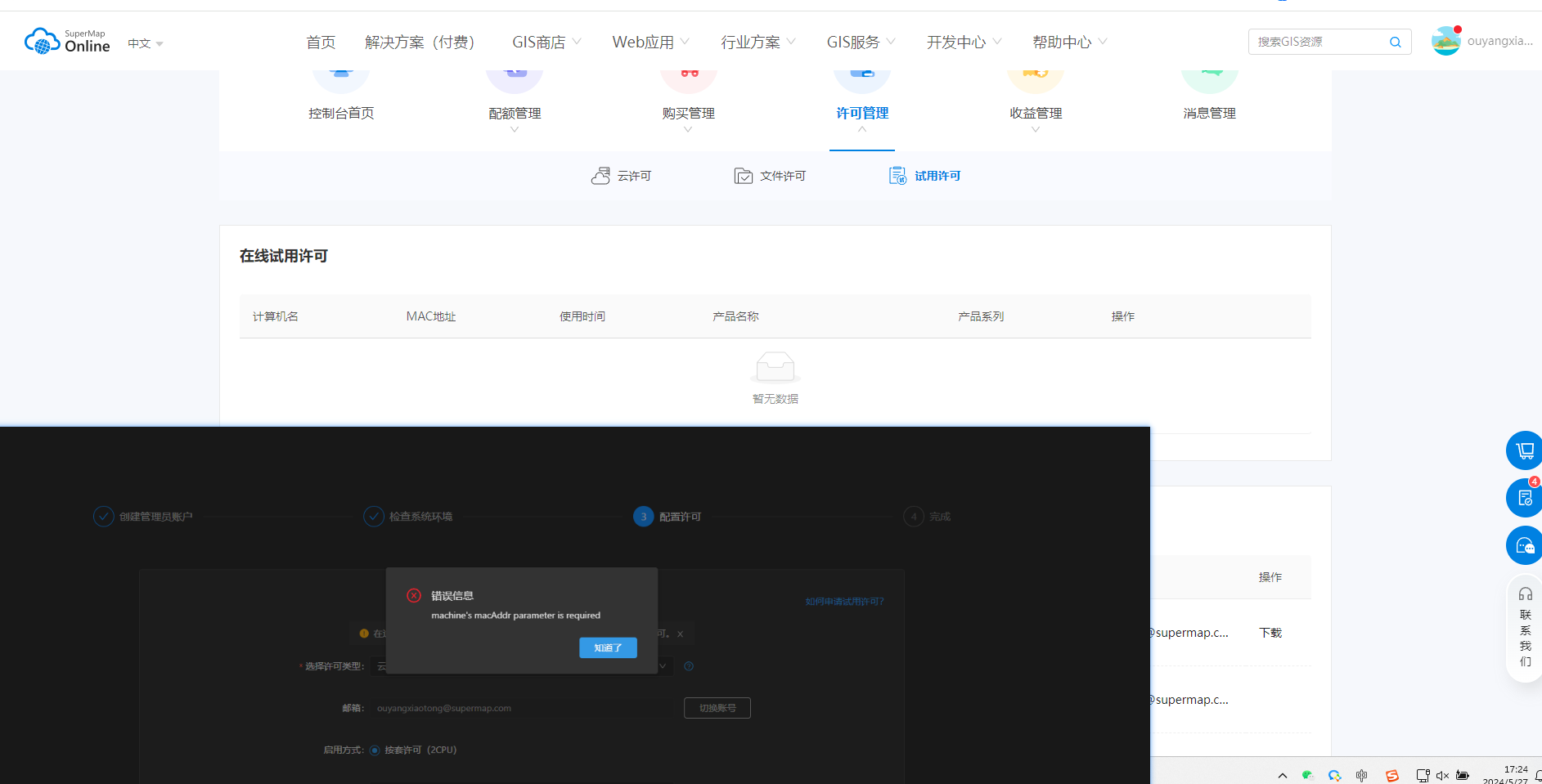Click the battery tray icon
The height and width of the screenshot is (784, 1542).
point(1463,775)
